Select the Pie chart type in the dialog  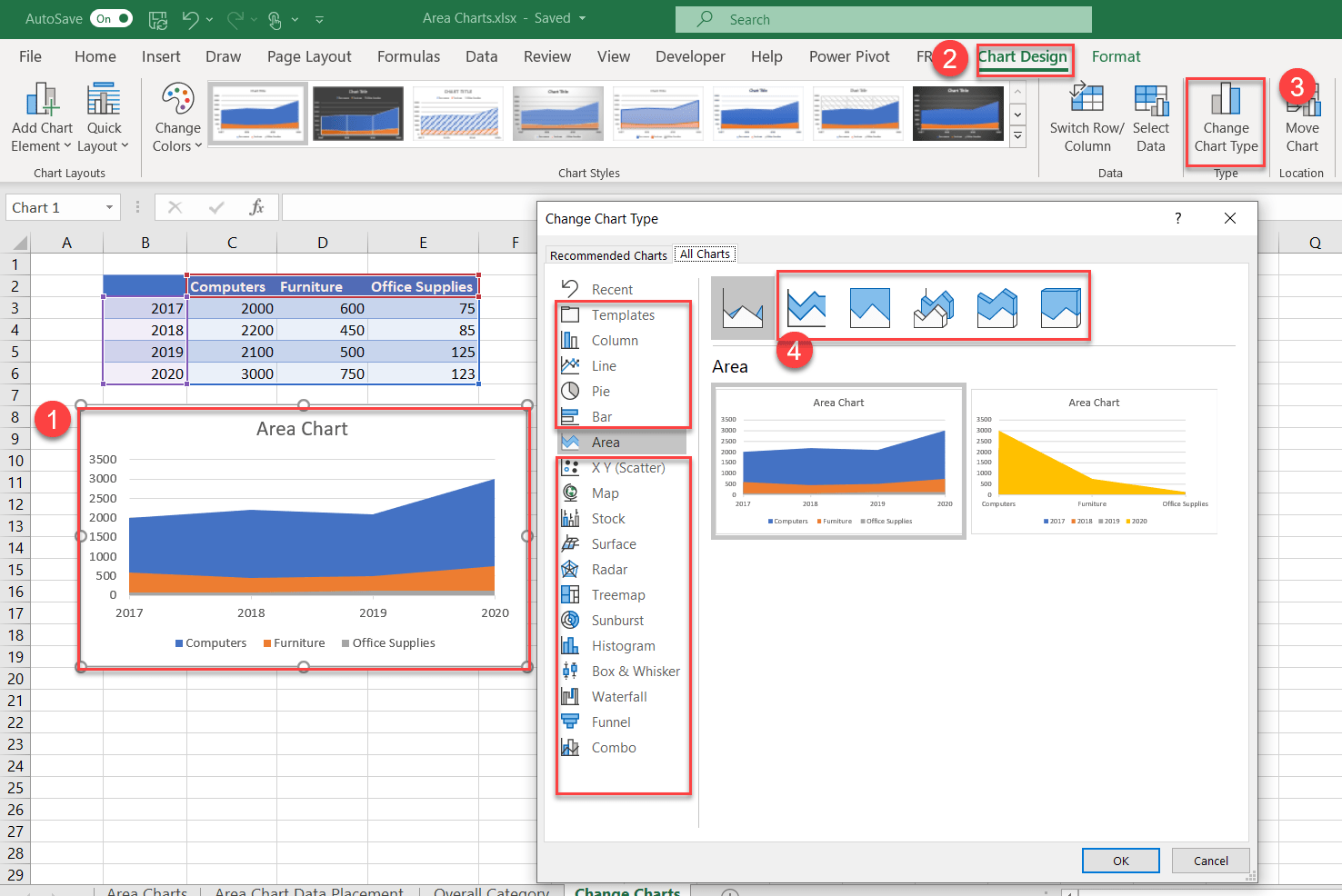600,391
